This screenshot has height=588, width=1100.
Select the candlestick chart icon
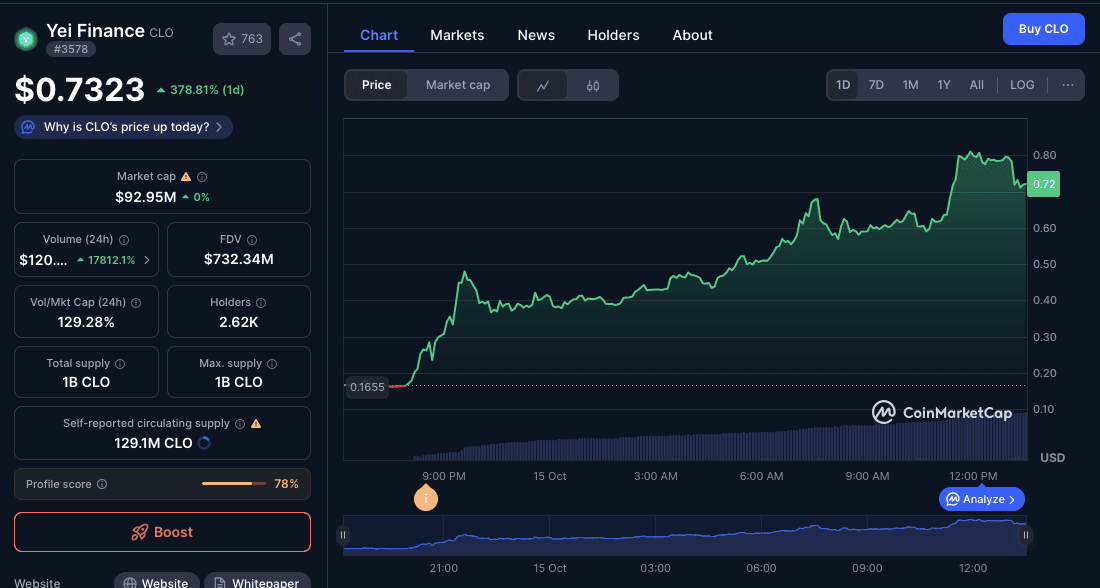[x=593, y=86]
